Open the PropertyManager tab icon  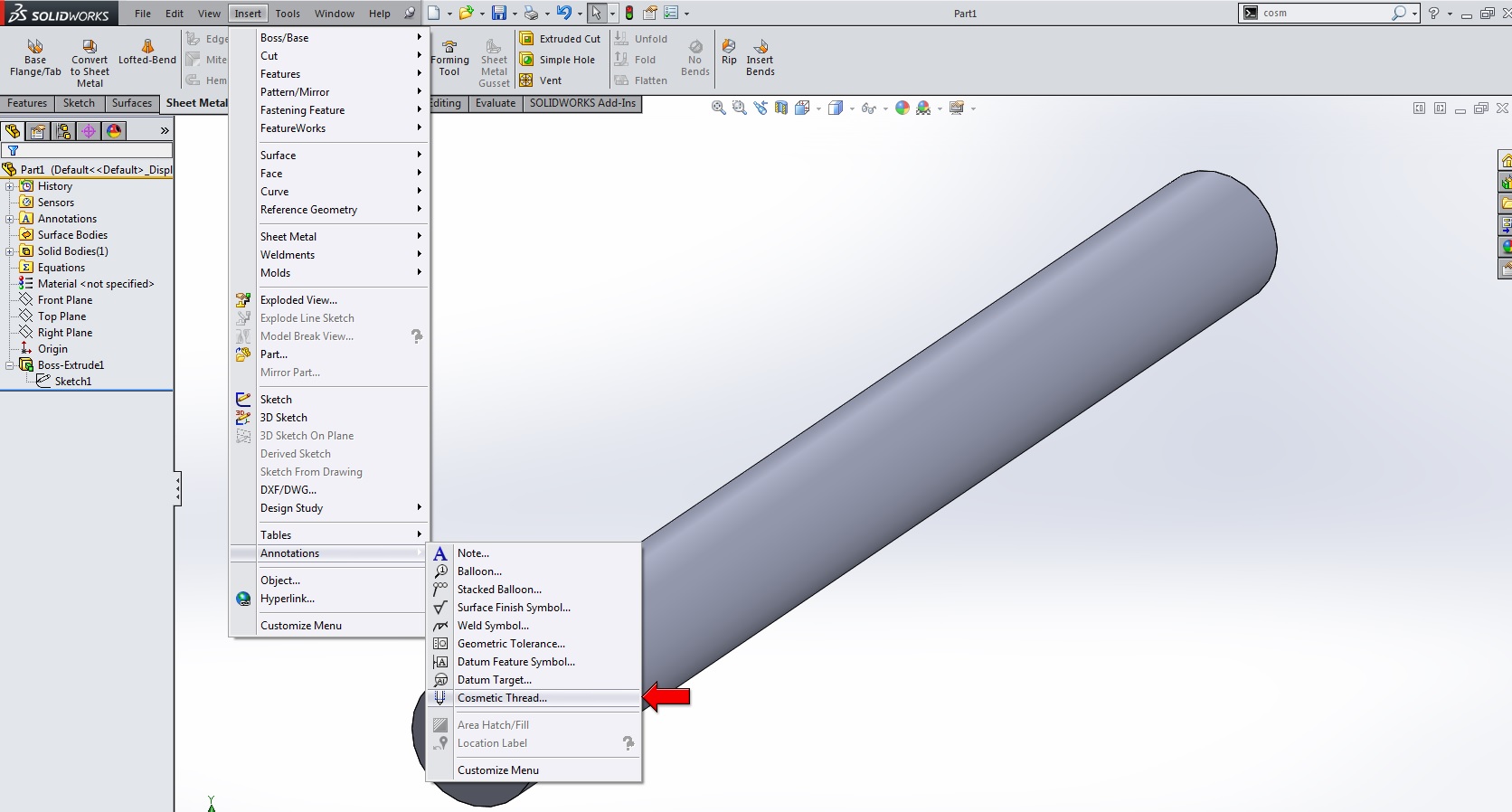tap(38, 131)
